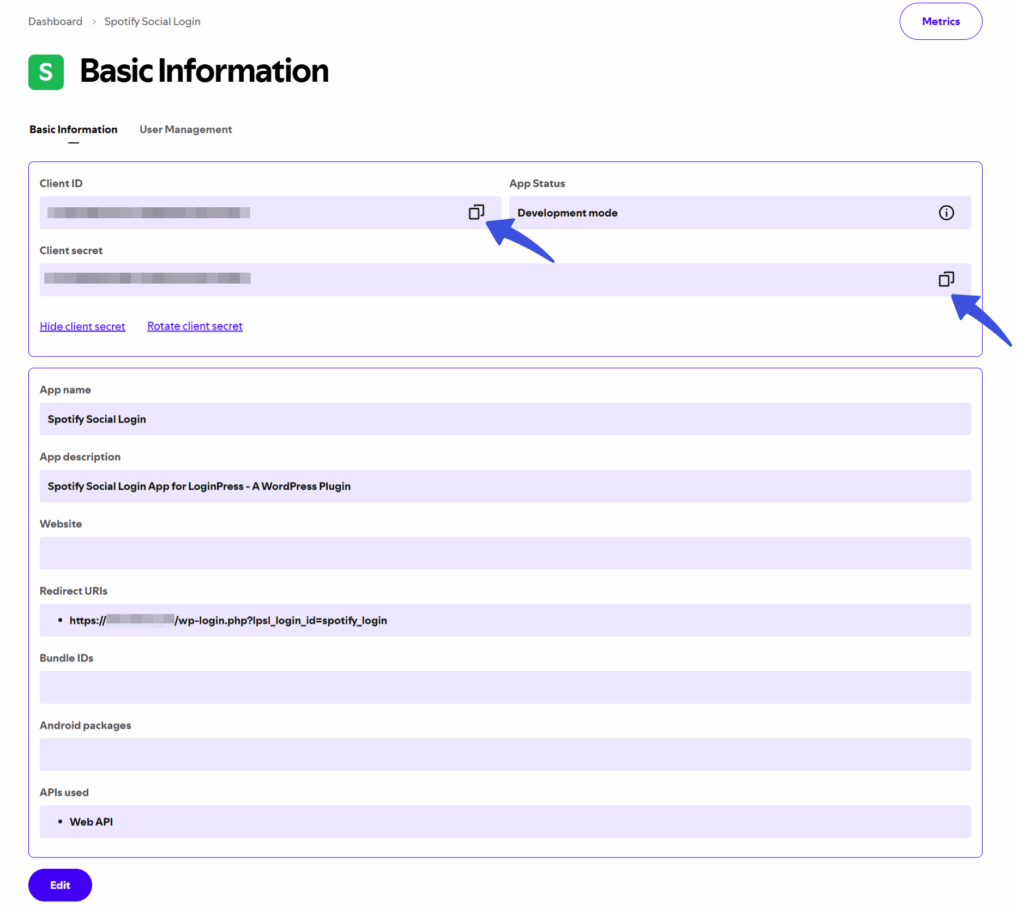Click the green S app logo

pyautogui.click(x=46, y=72)
